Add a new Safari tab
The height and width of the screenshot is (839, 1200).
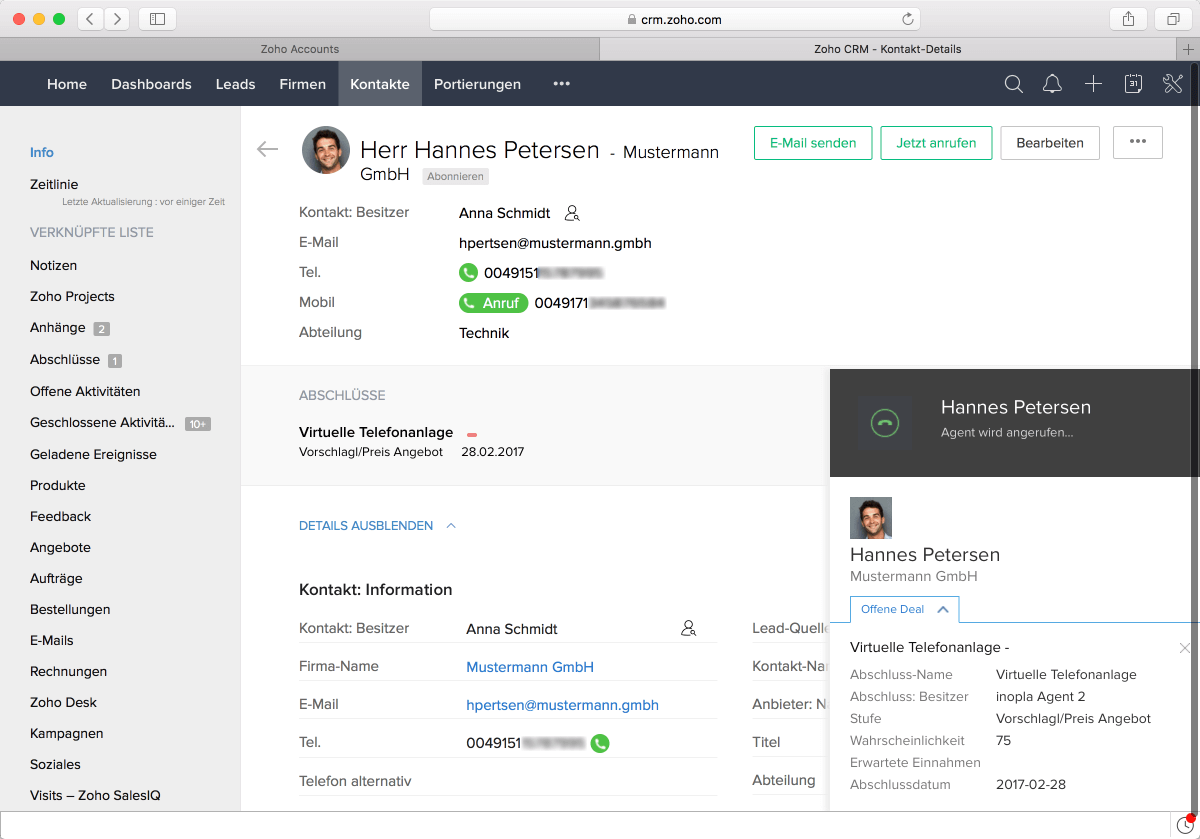coord(1188,49)
